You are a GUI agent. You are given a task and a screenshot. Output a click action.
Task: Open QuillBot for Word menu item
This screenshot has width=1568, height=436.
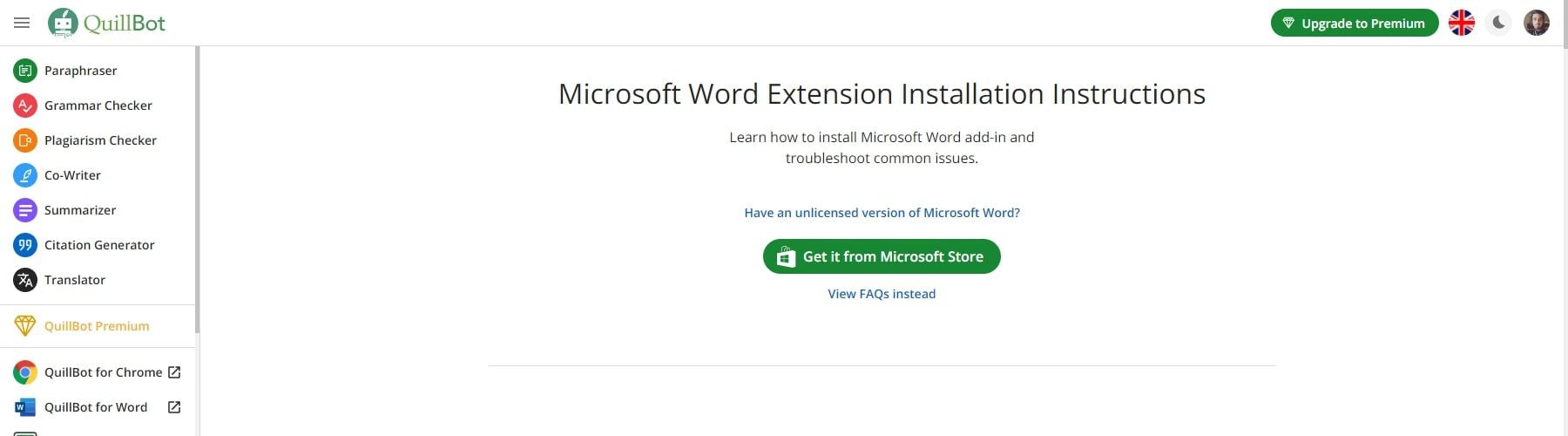click(x=96, y=407)
